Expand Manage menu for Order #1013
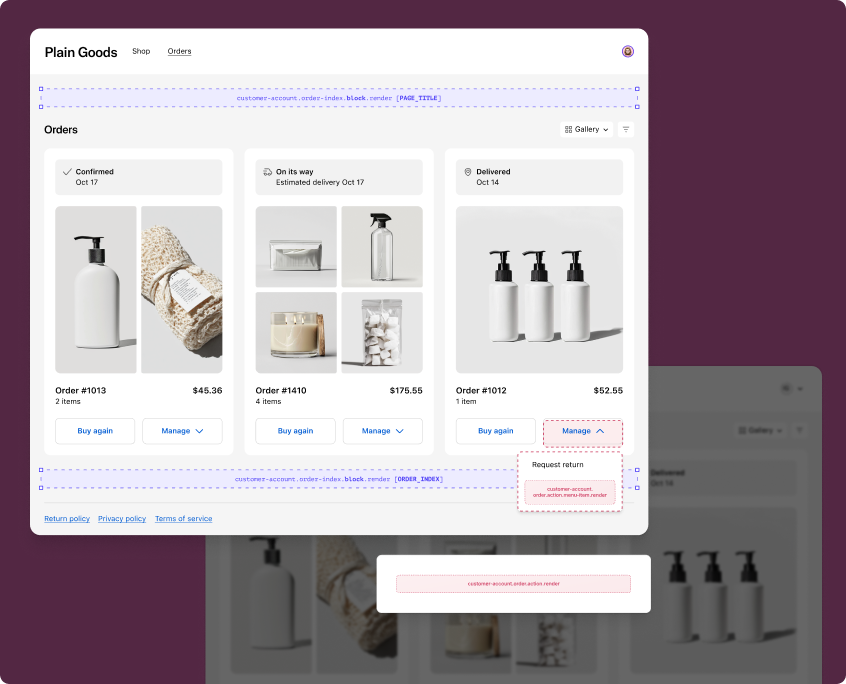 pyautogui.click(x=182, y=431)
